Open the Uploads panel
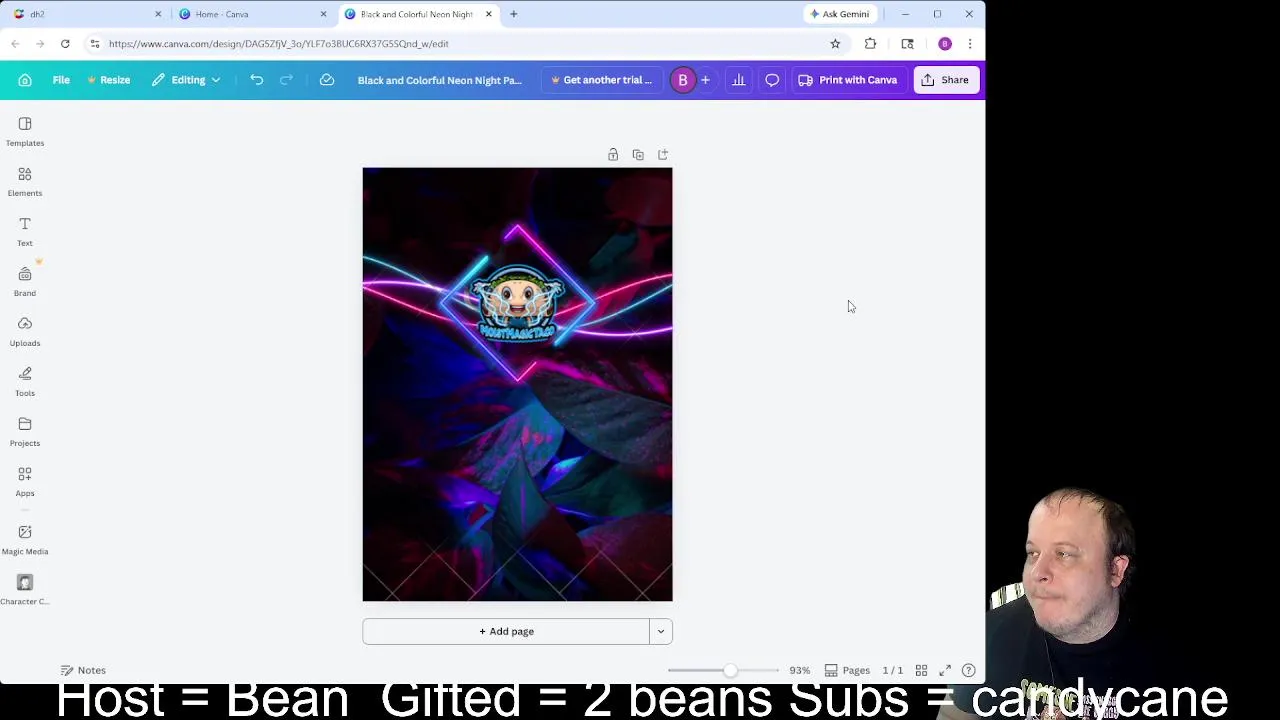1280x720 pixels. click(x=25, y=331)
